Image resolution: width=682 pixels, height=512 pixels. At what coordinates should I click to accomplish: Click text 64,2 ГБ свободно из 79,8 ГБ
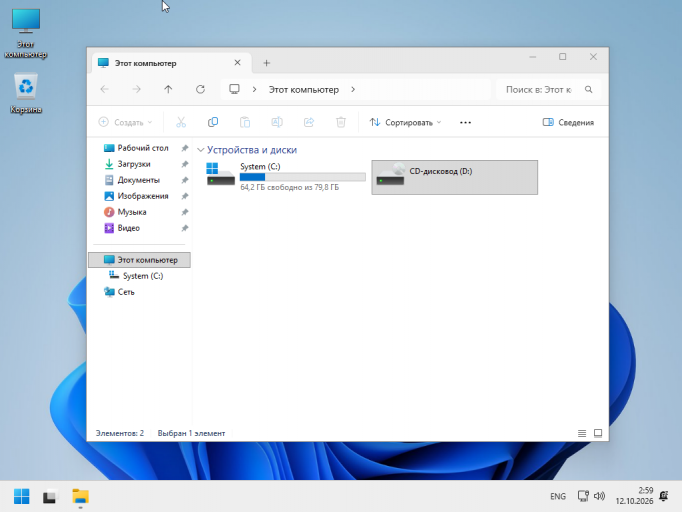[290, 187]
